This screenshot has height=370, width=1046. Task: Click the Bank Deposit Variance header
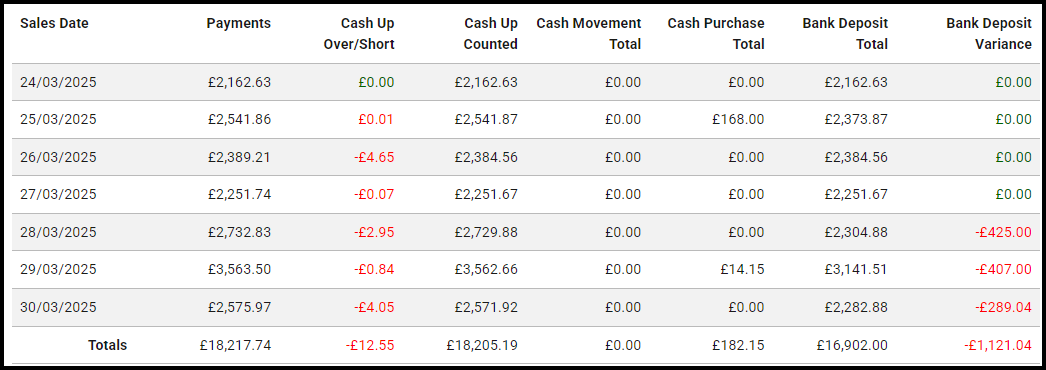point(989,34)
